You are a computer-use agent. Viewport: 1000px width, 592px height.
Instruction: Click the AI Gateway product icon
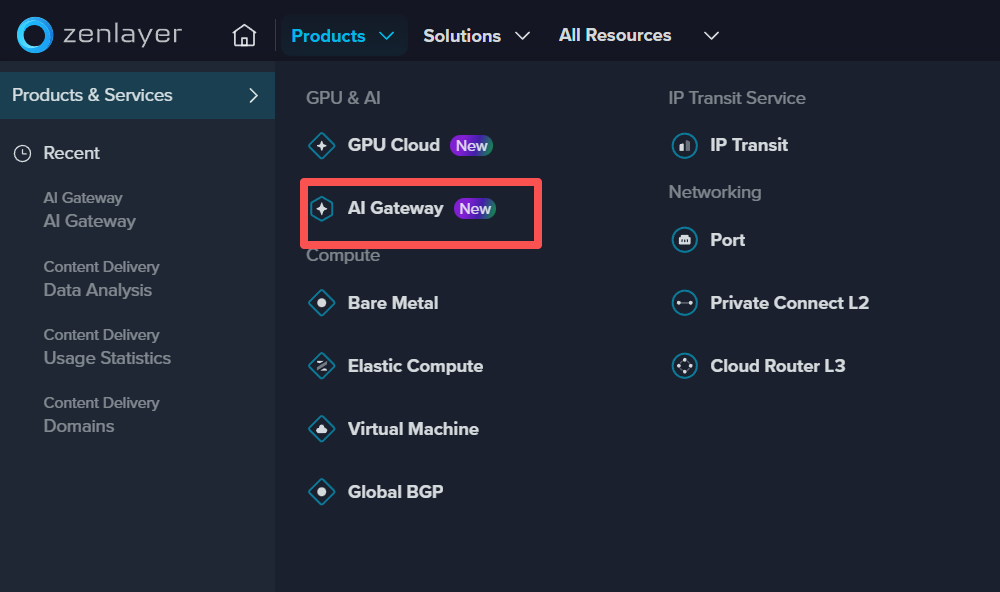pyautogui.click(x=321, y=209)
